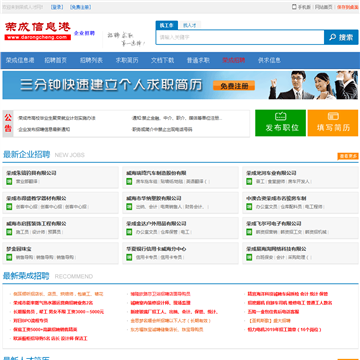Click the orange 免费注册 button on the banner
The width and height of the screenshot is (360, 360).
[234, 86]
